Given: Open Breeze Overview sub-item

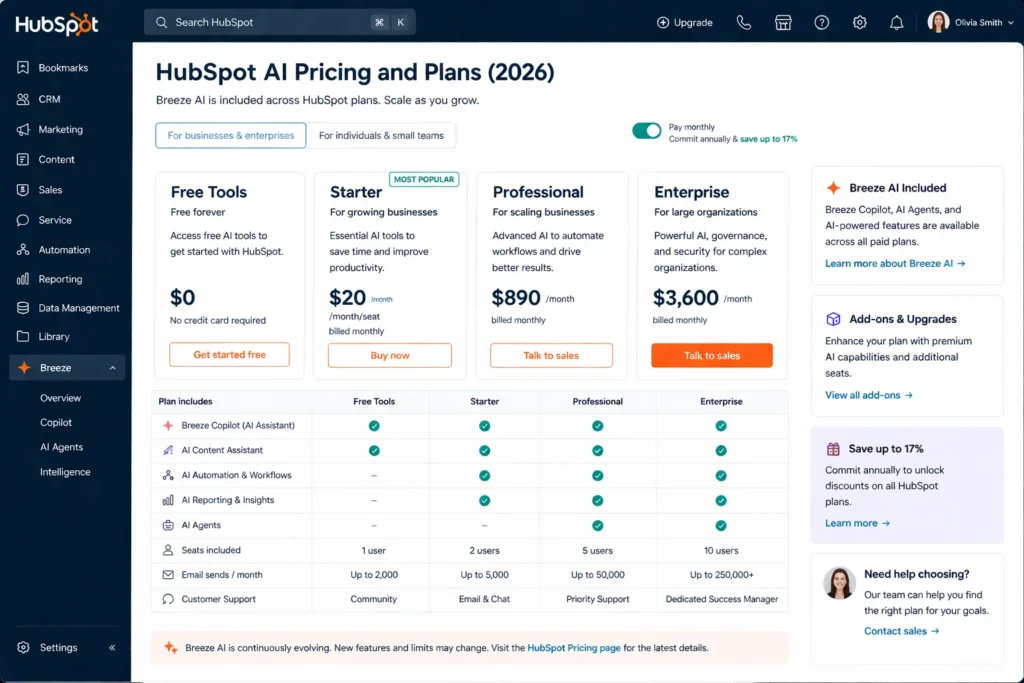Looking at the screenshot, I should tap(60, 398).
